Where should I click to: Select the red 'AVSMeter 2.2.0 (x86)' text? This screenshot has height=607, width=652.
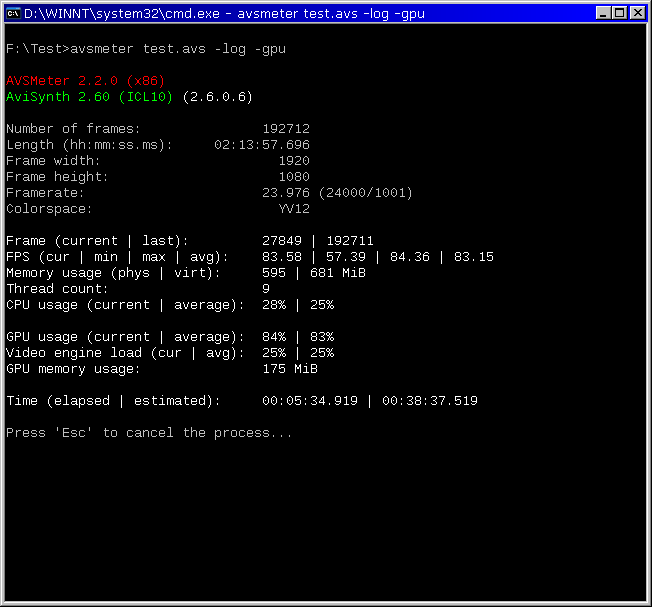(86, 81)
